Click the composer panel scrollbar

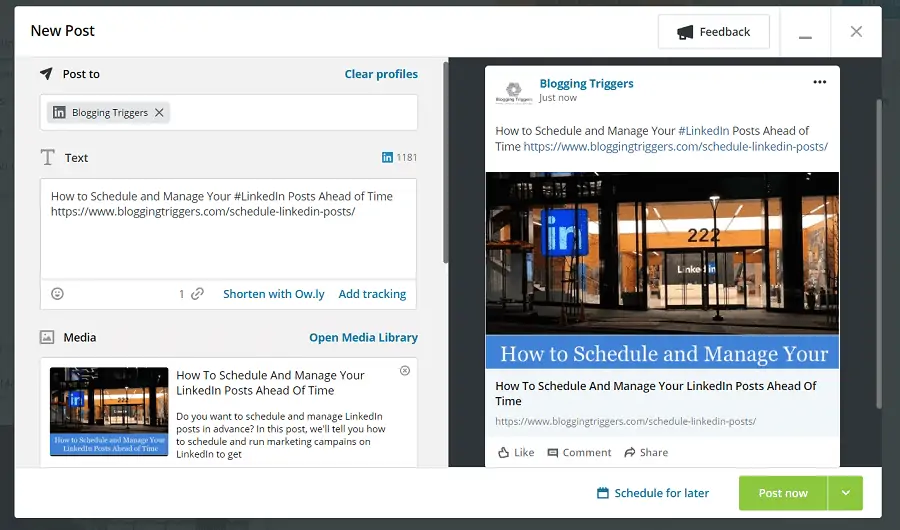(445, 163)
